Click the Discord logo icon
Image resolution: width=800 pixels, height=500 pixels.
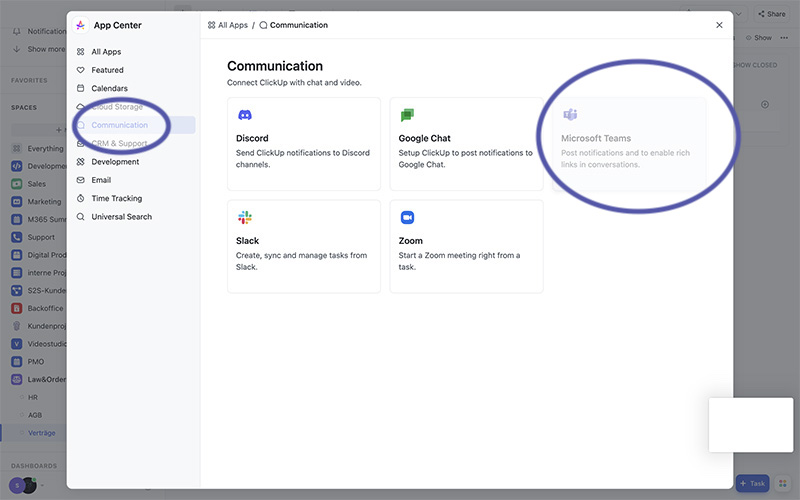click(245, 115)
